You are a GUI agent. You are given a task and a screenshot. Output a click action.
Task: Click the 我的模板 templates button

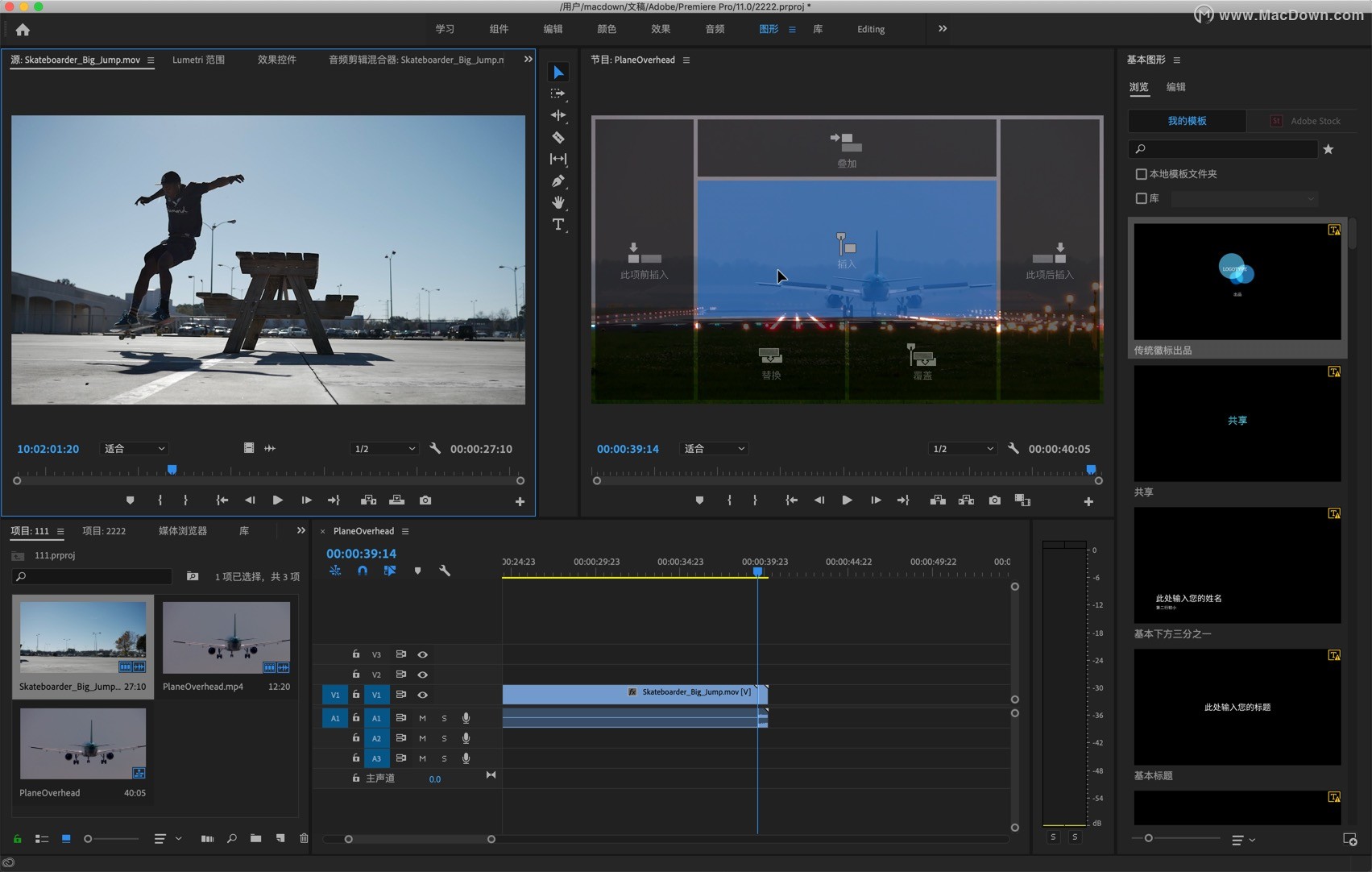point(1187,121)
